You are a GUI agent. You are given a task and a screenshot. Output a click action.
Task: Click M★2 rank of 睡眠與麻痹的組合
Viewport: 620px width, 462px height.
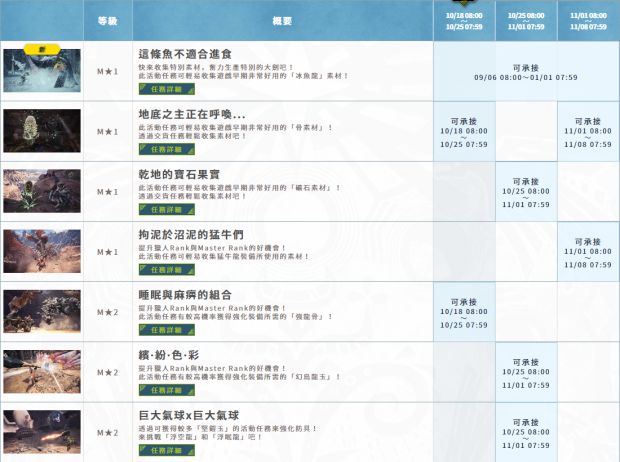pyautogui.click(x=108, y=312)
